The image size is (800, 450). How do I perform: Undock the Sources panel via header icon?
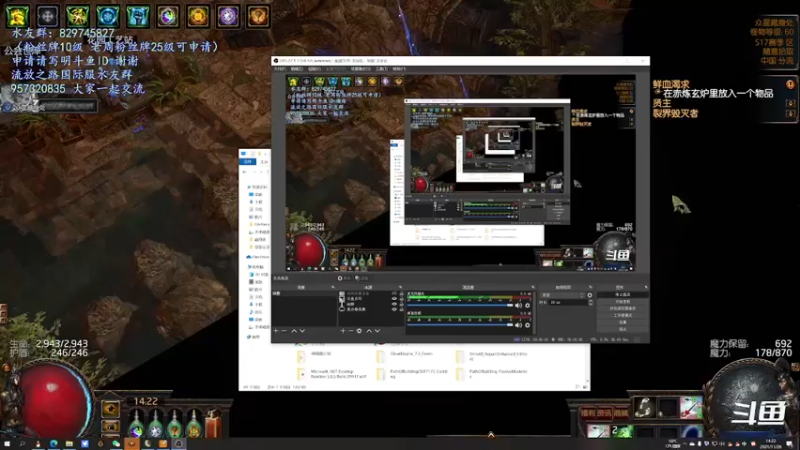(x=401, y=287)
